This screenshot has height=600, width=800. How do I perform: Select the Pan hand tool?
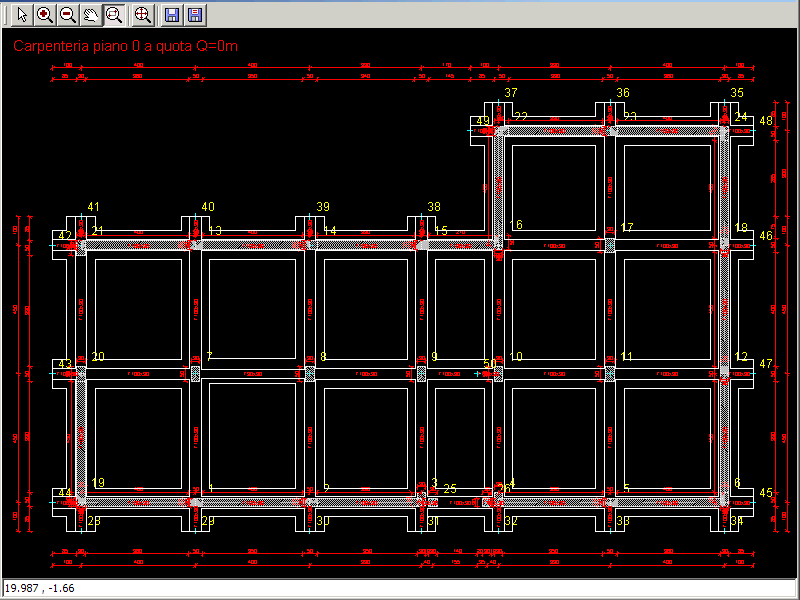click(x=90, y=14)
